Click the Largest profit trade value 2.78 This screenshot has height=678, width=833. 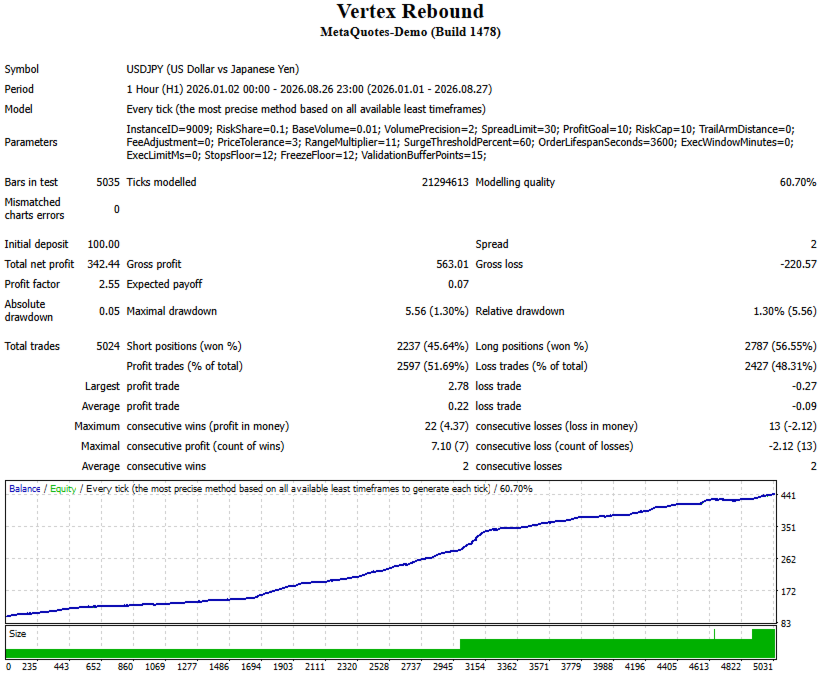point(458,386)
